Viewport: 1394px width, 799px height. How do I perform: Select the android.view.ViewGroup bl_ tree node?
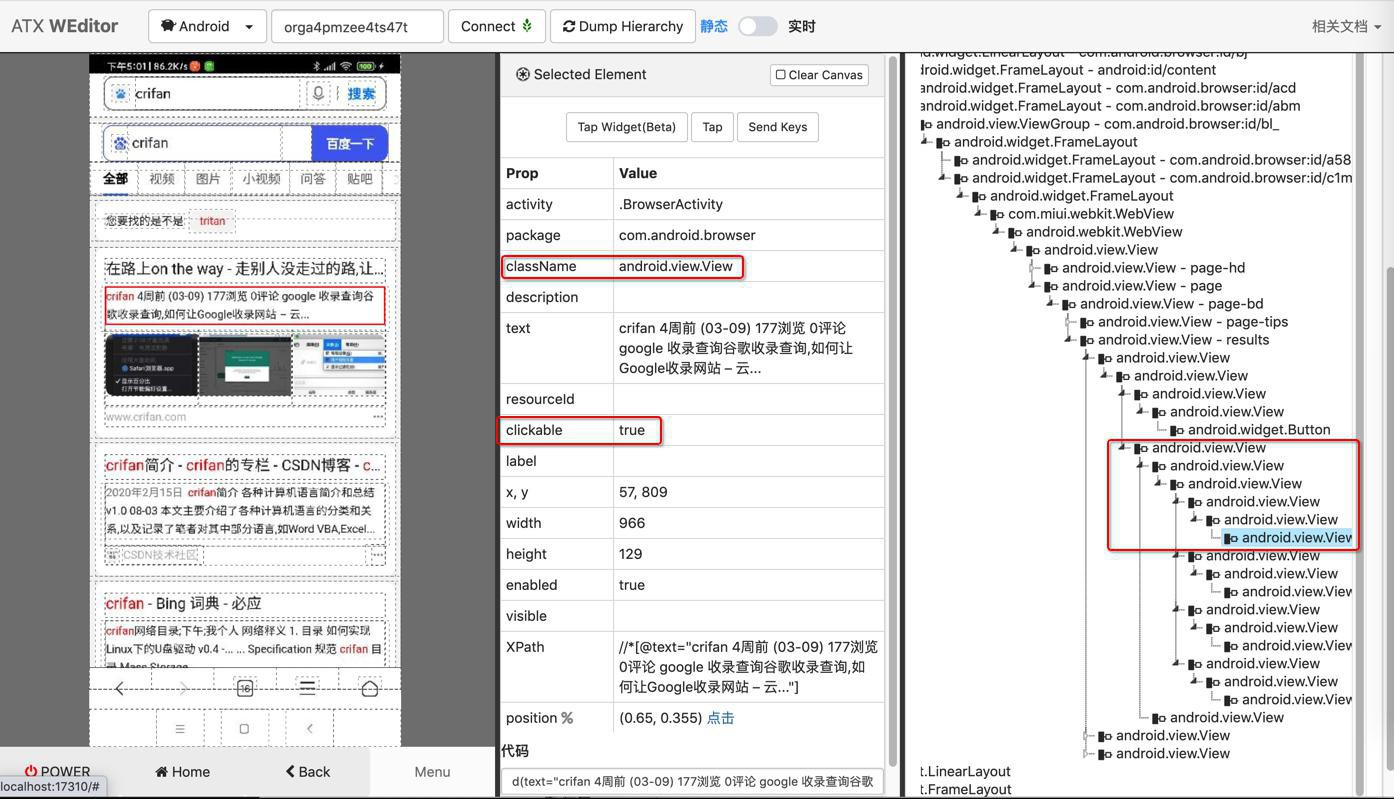(1107, 124)
